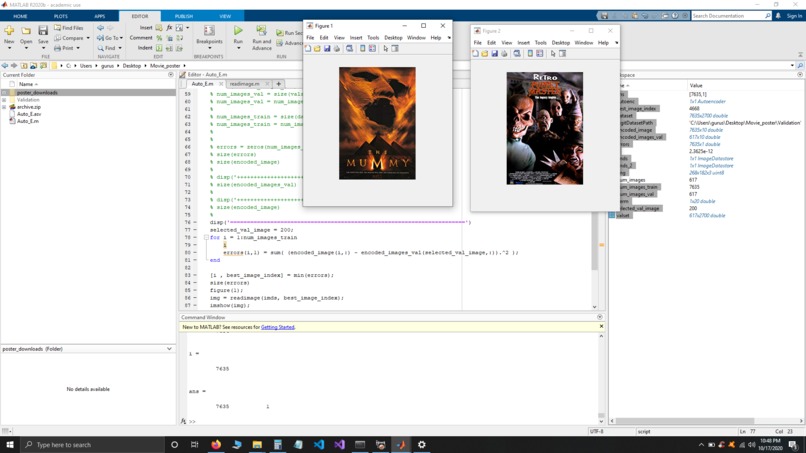This screenshot has height=453, width=806.
Task: Open the New dropdown arrow
Action: (9, 48)
